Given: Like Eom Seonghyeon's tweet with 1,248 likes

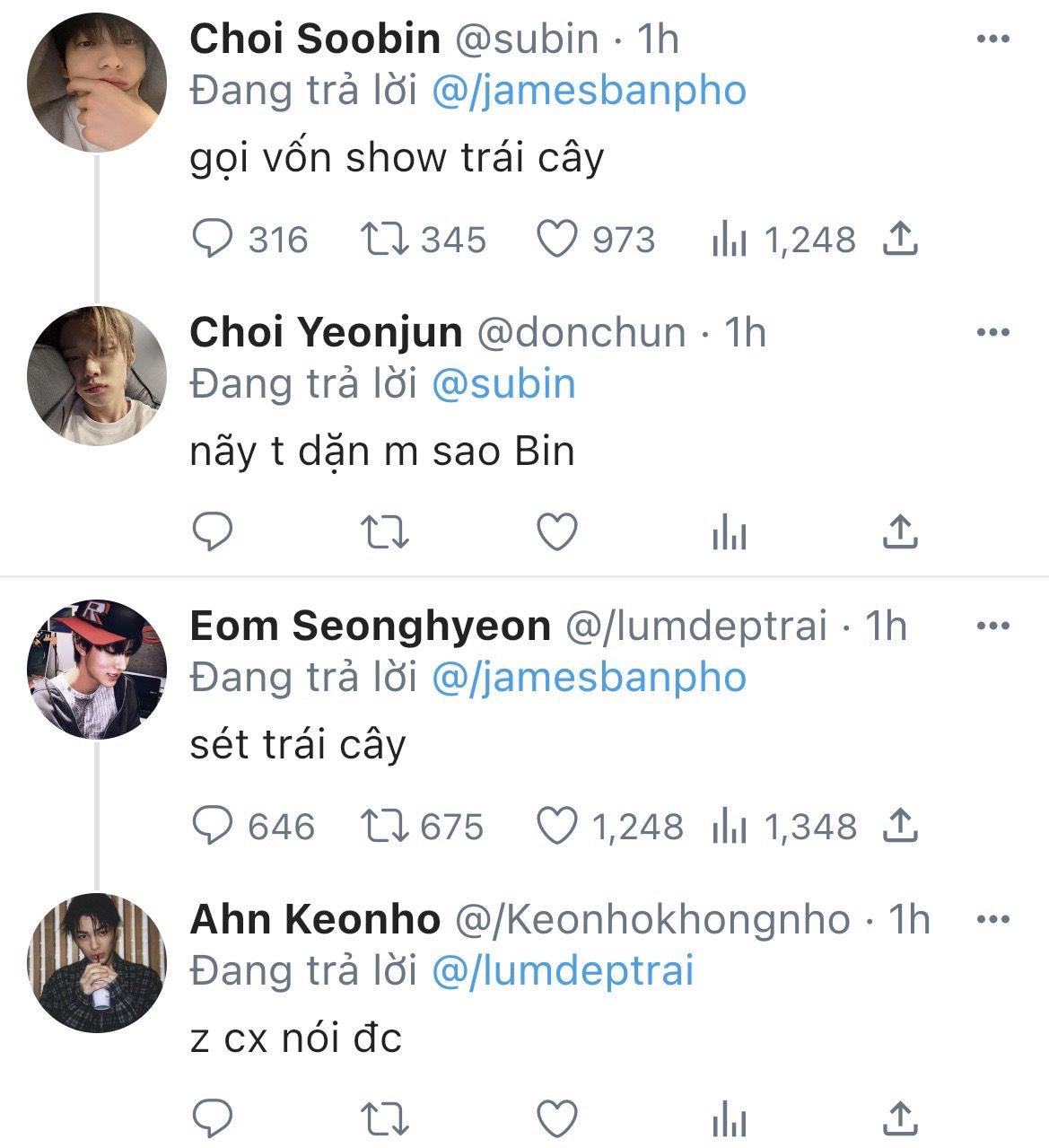Looking at the screenshot, I should pos(556,827).
